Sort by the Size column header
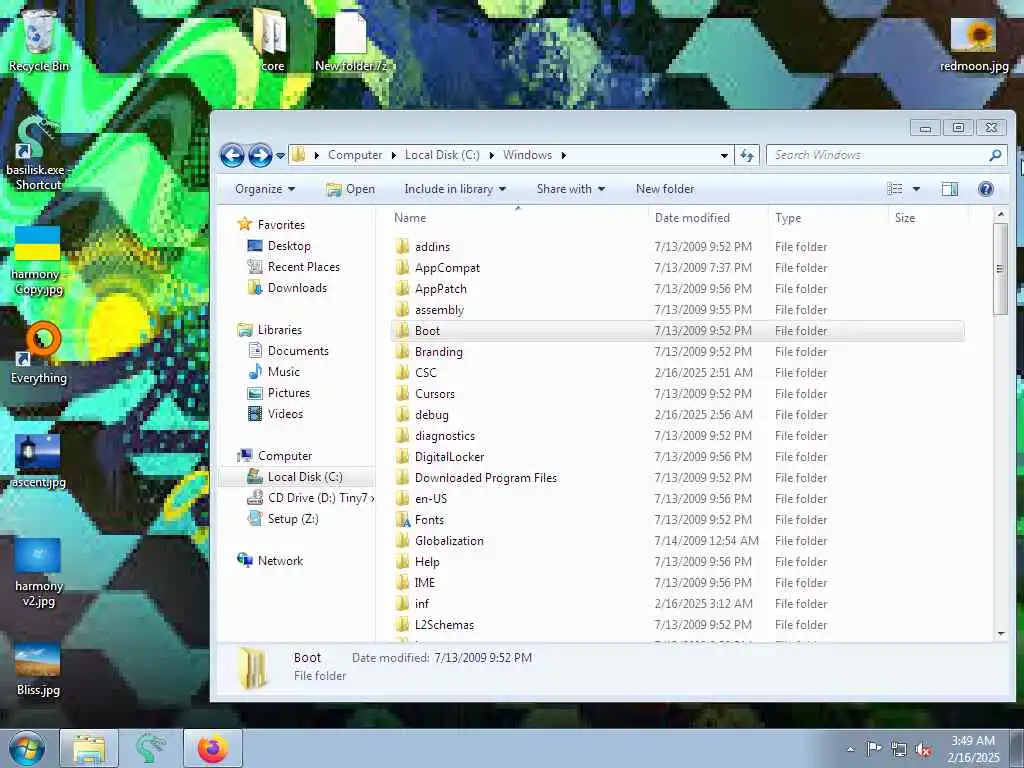This screenshot has height=768, width=1024. (904, 218)
